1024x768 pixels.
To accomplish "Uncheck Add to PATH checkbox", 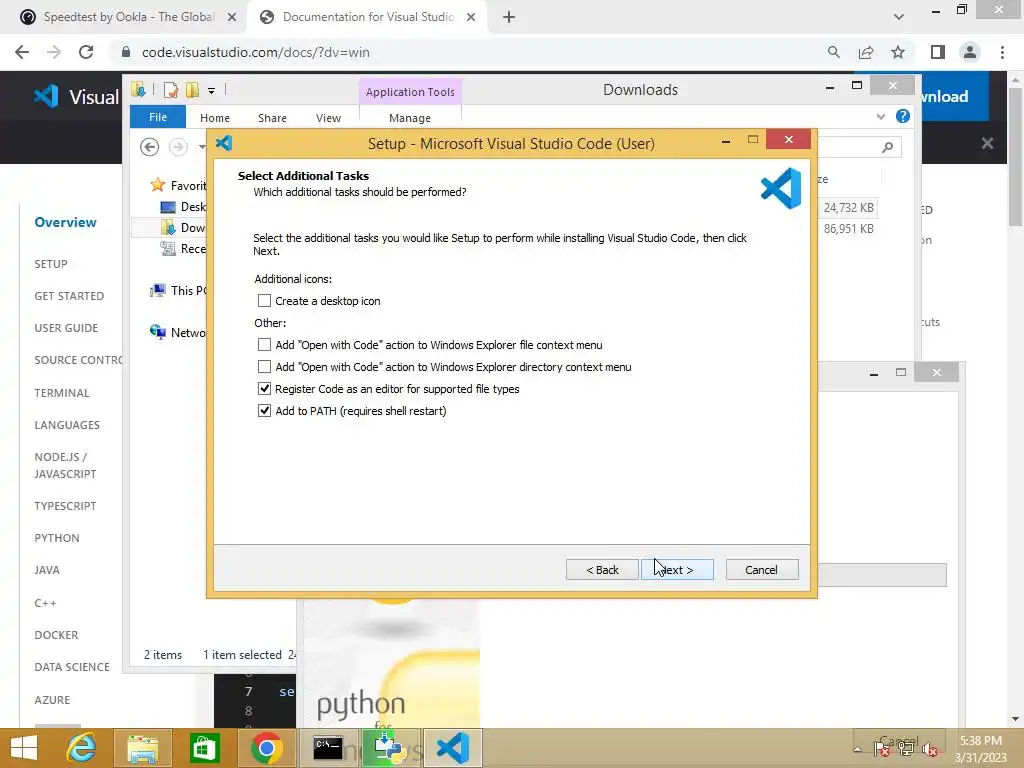I will (x=264, y=411).
